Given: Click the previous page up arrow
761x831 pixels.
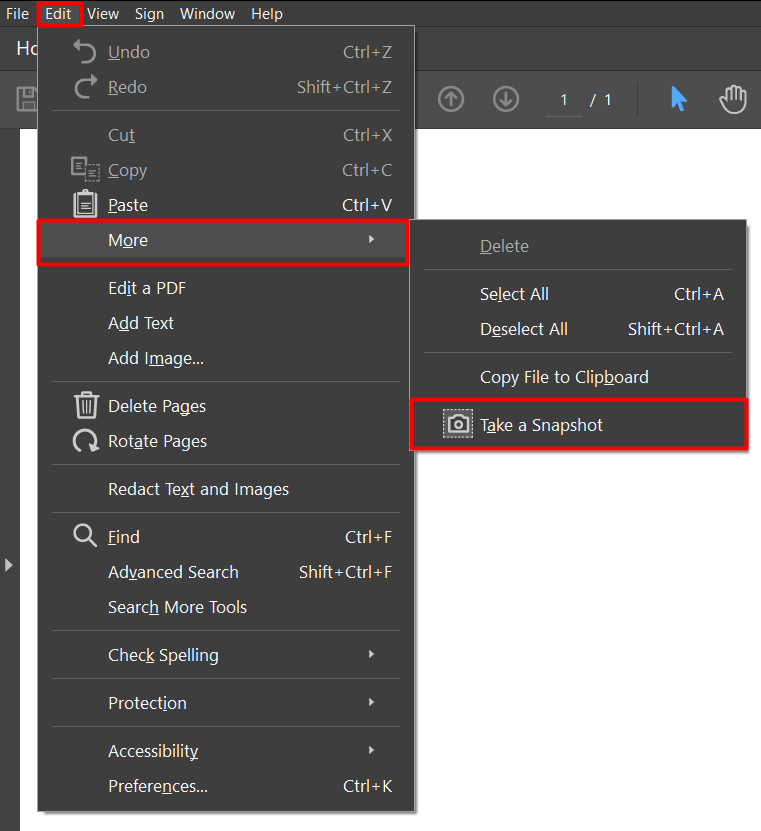Looking at the screenshot, I should click(x=451, y=100).
